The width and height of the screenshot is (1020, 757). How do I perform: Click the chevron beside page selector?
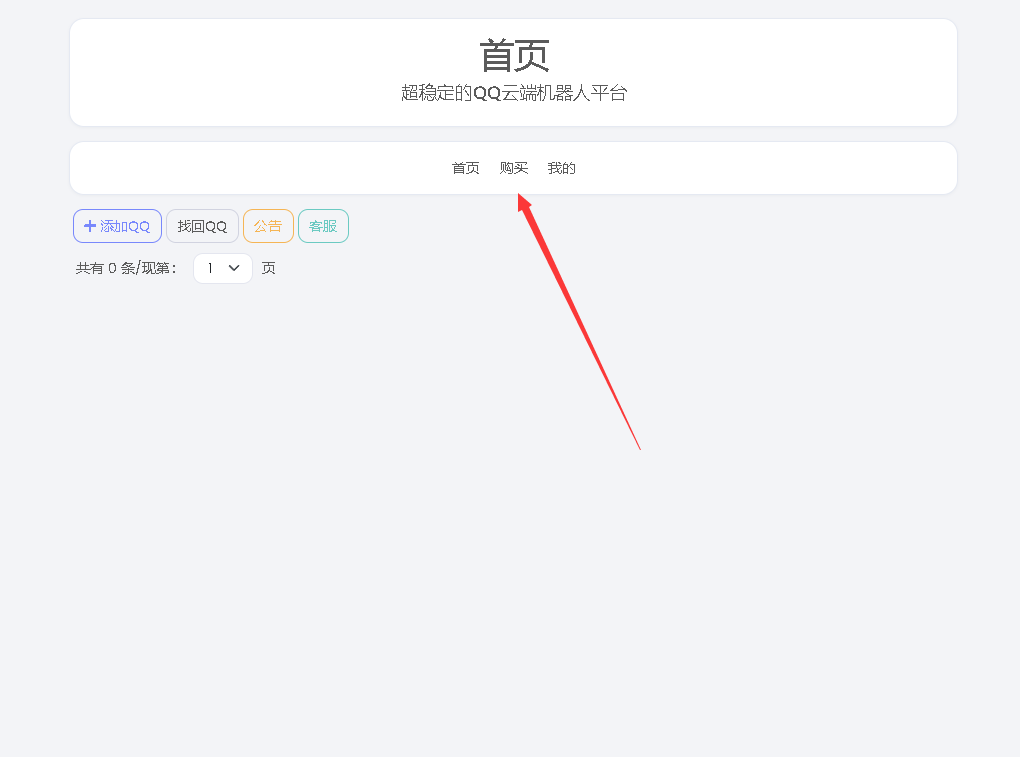pyautogui.click(x=234, y=268)
